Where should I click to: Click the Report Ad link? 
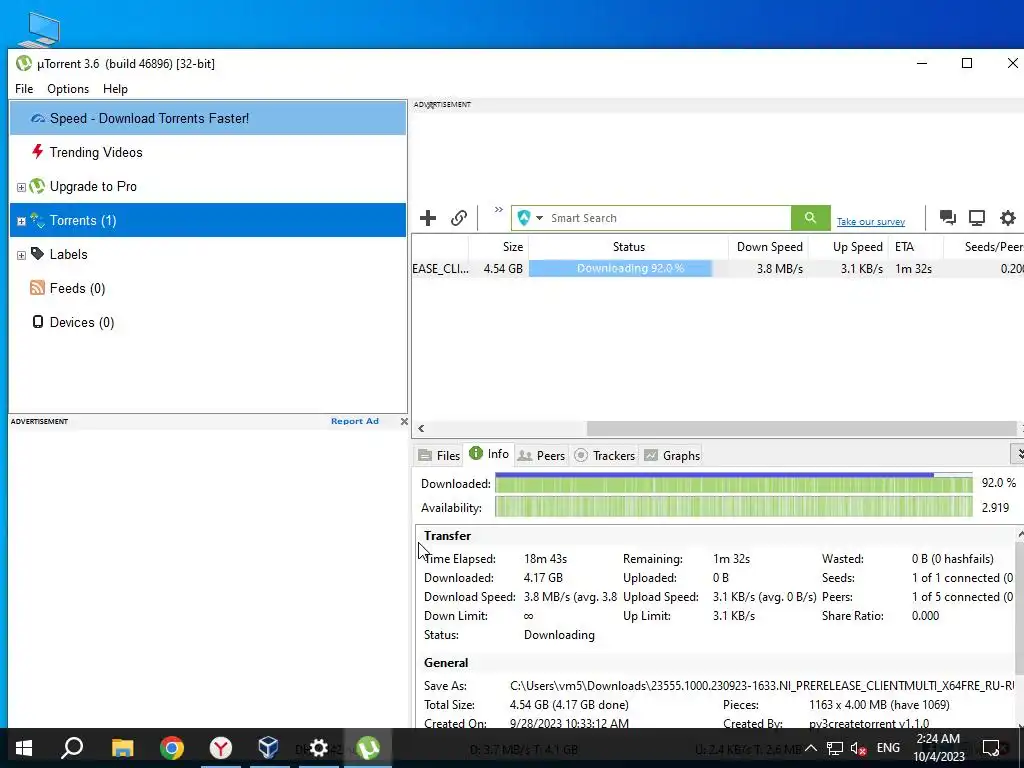[x=355, y=421]
